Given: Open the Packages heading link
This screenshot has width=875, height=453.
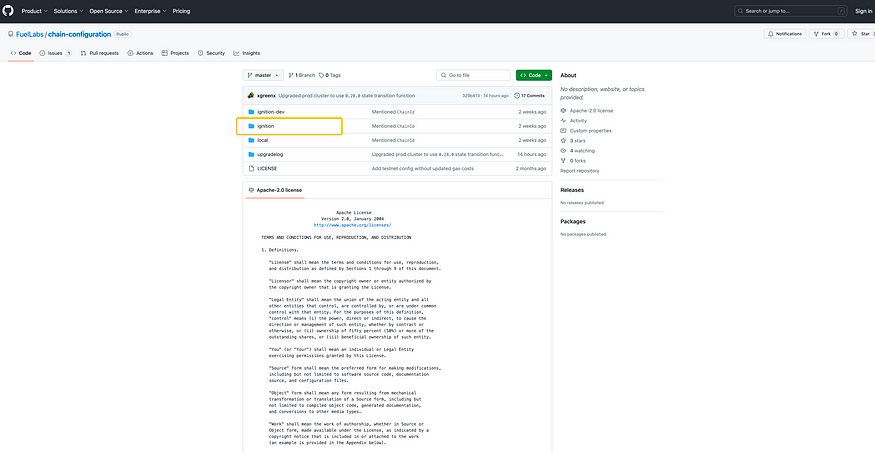Looking at the screenshot, I should [573, 221].
